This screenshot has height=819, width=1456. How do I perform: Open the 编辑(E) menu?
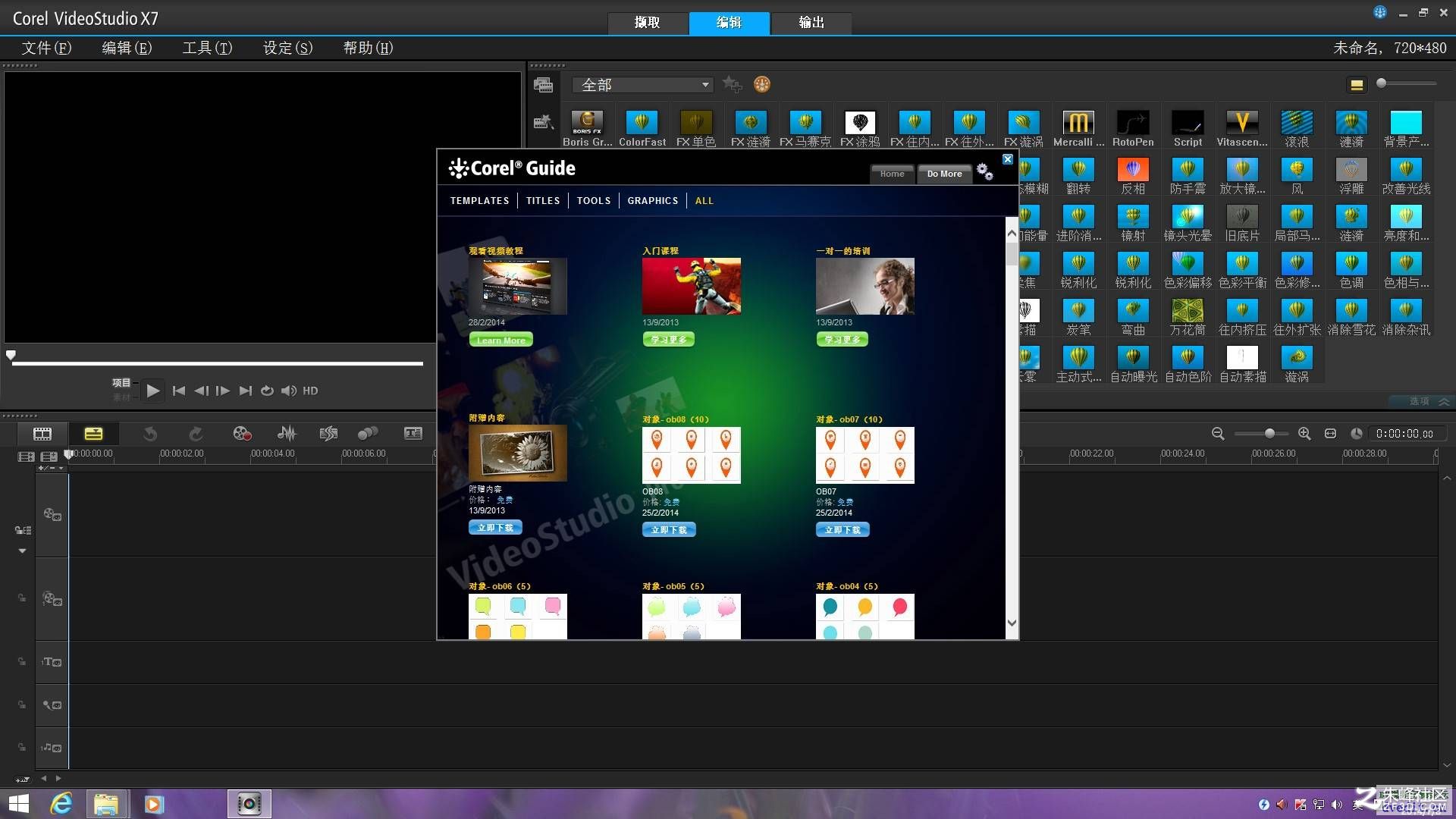[127, 48]
